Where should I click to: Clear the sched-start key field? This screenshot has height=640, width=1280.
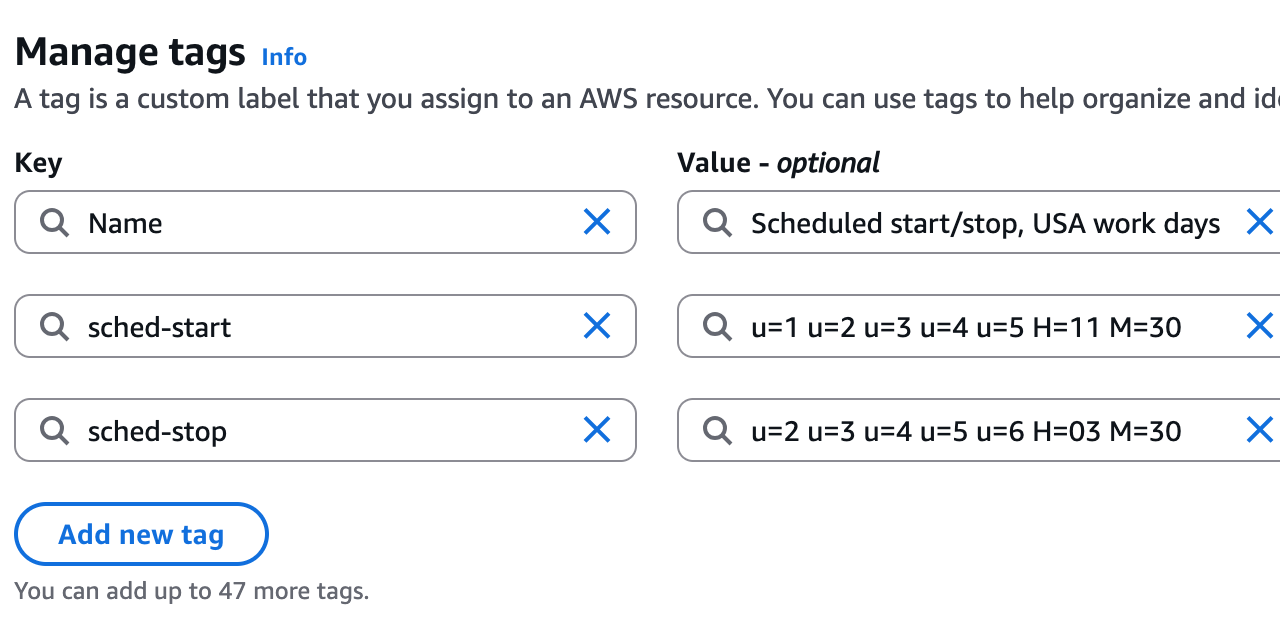597,326
